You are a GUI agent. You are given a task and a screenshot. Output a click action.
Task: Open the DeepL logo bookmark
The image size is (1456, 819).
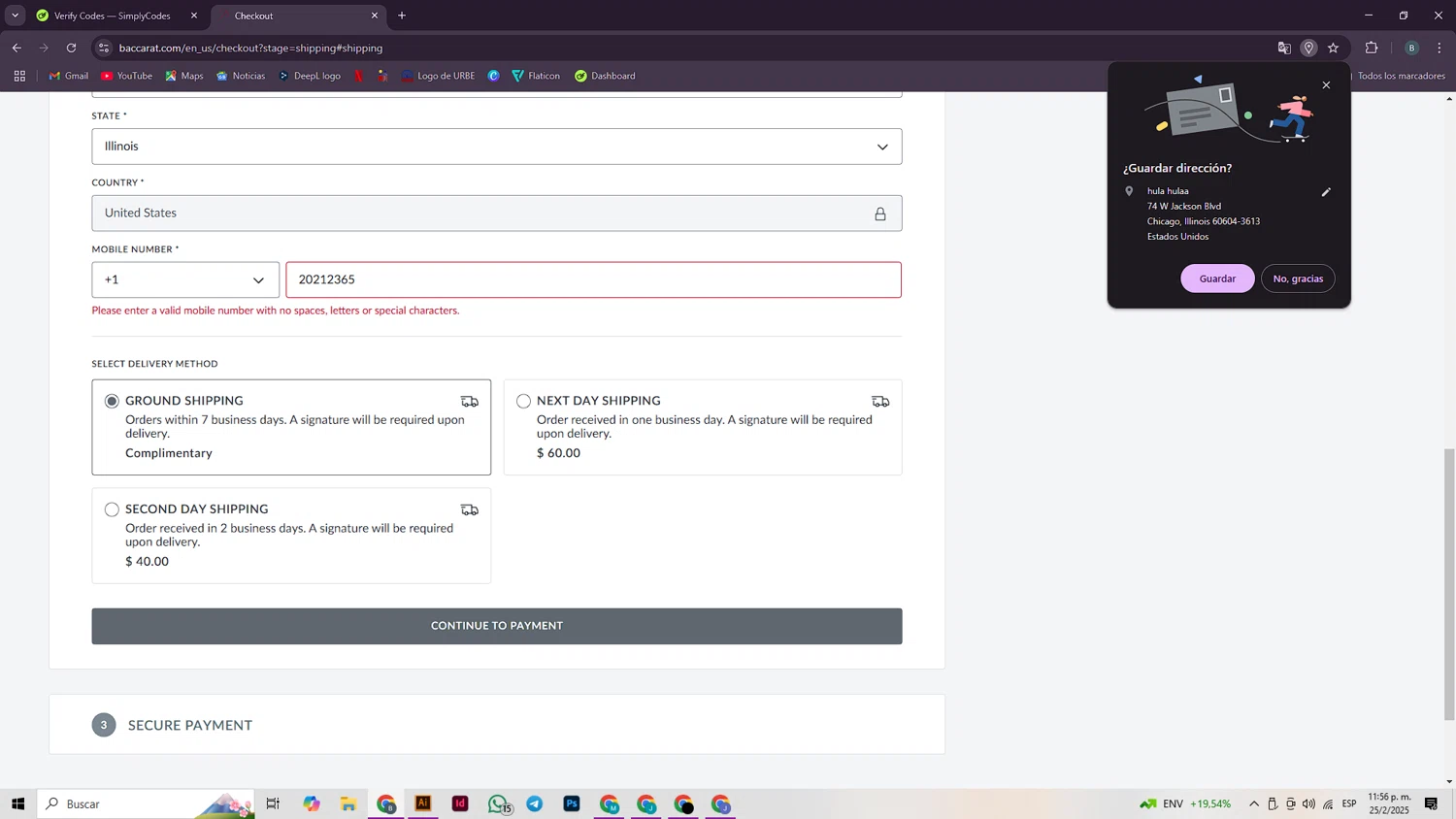pos(310,76)
